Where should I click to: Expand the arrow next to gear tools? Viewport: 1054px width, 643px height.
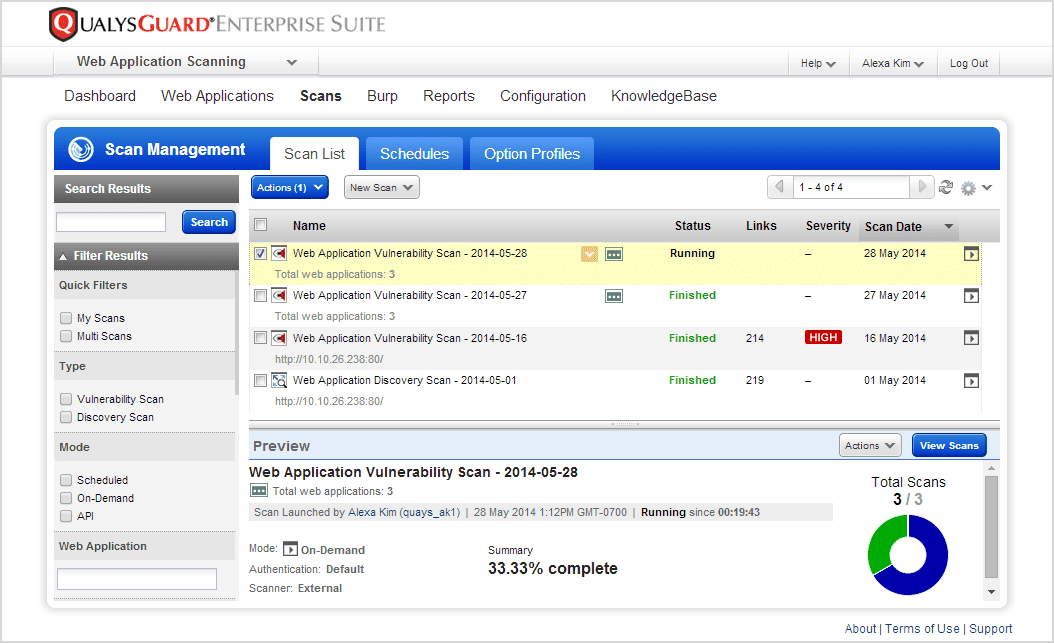[987, 187]
